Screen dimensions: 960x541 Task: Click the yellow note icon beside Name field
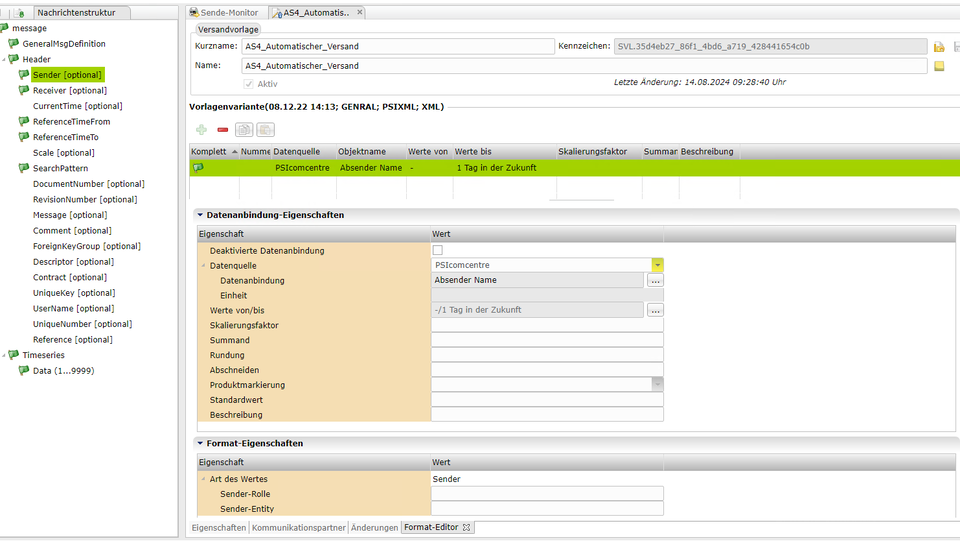click(939, 66)
